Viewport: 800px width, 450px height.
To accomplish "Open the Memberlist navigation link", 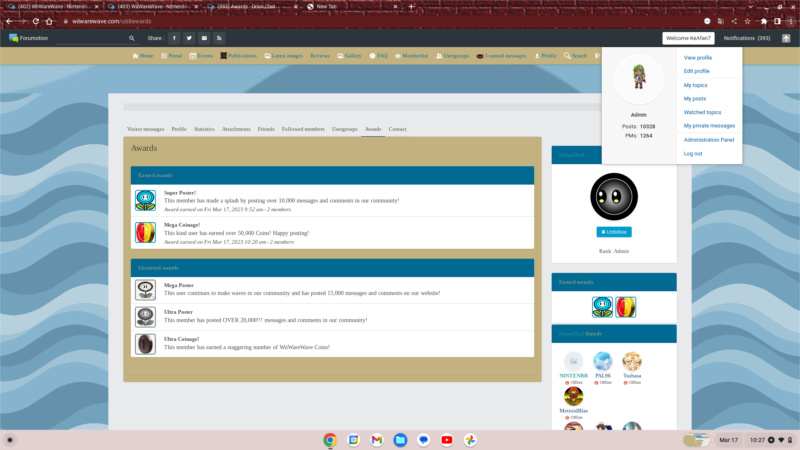I will pyautogui.click(x=411, y=56).
